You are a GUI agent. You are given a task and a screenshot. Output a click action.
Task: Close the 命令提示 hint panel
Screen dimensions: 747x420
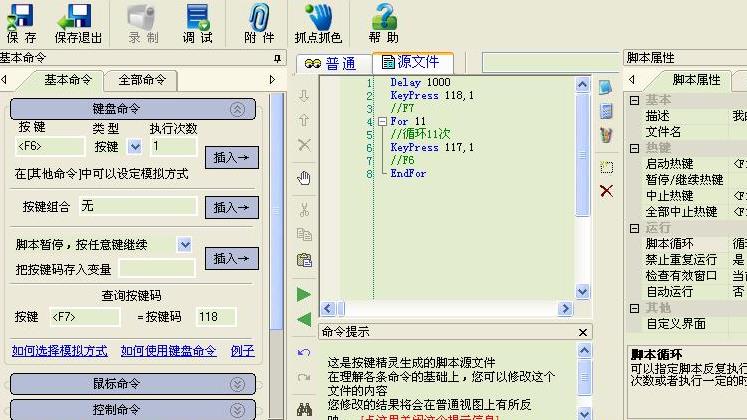click(x=583, y=332)
